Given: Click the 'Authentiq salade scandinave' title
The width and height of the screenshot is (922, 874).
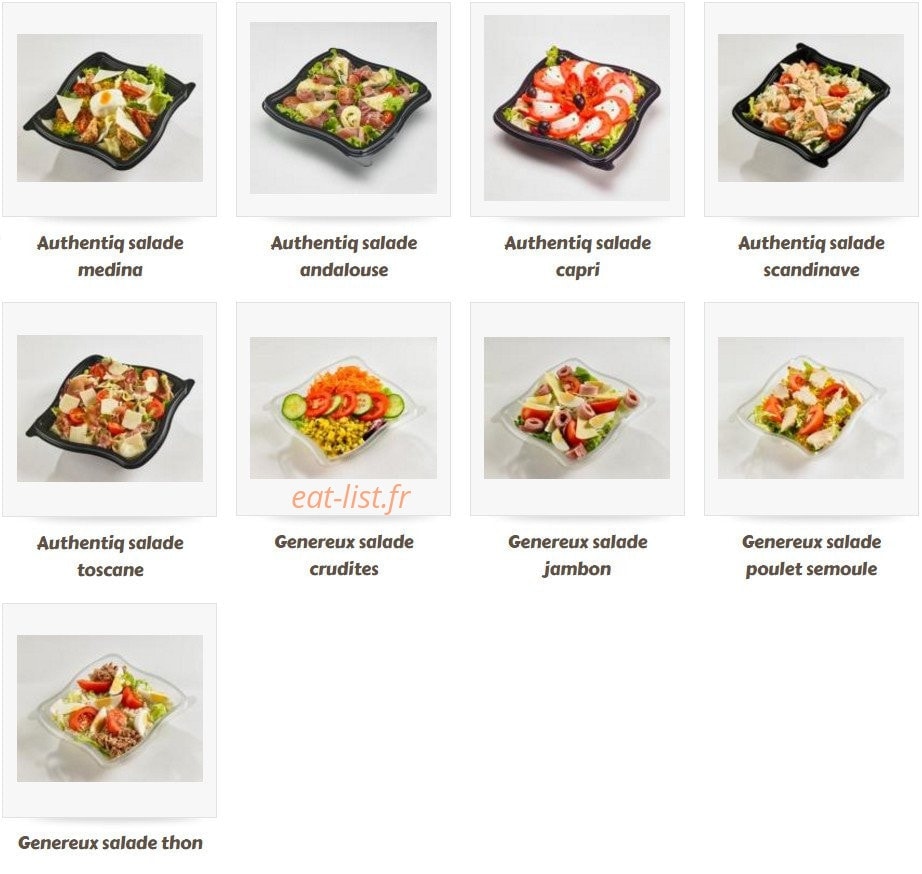Looking at the screenshot, I should (811, 256).
